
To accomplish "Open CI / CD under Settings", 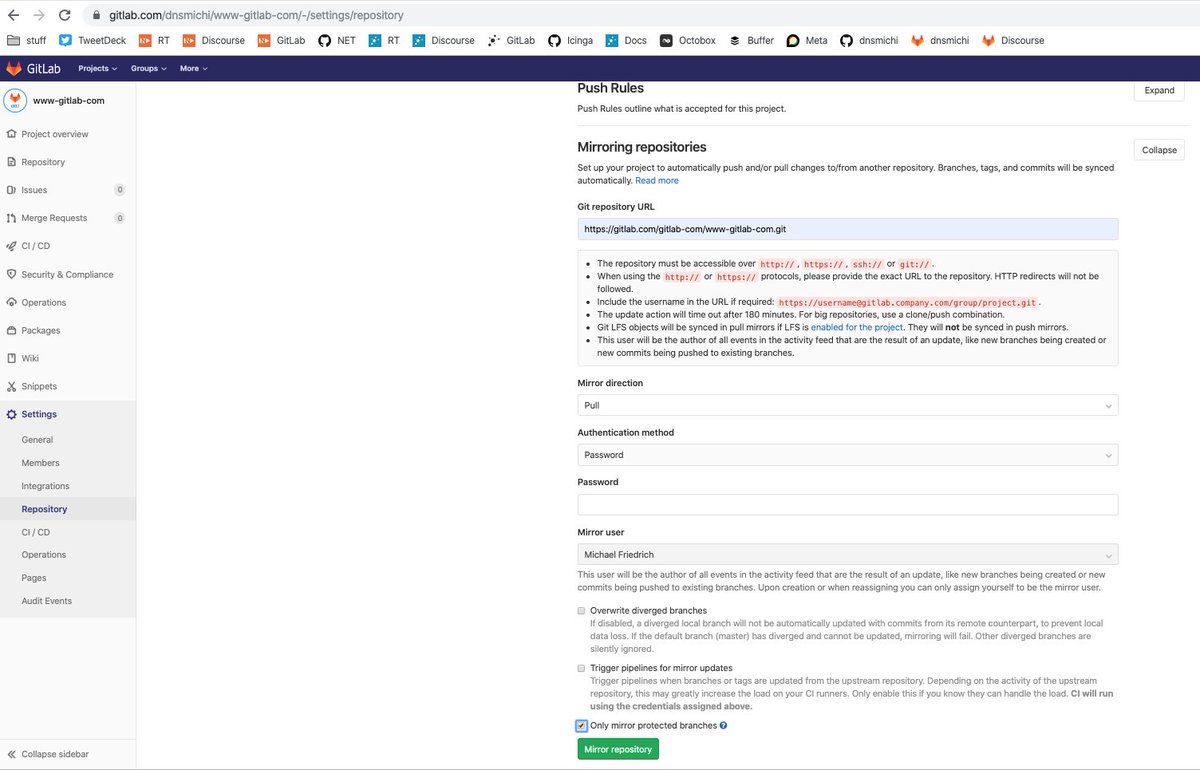I will (35, 532).
